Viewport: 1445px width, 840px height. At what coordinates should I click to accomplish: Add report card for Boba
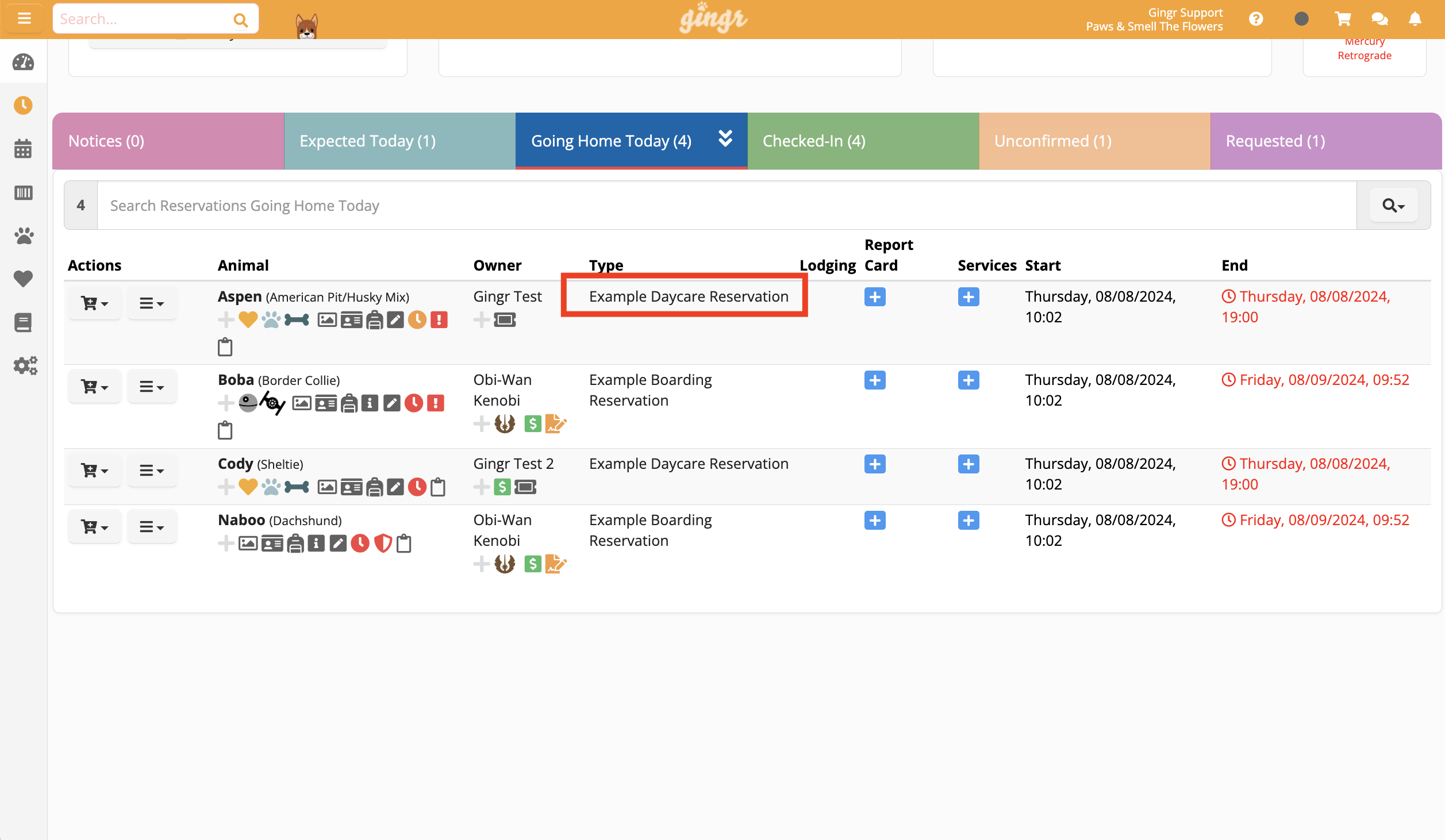pos(875,380)
